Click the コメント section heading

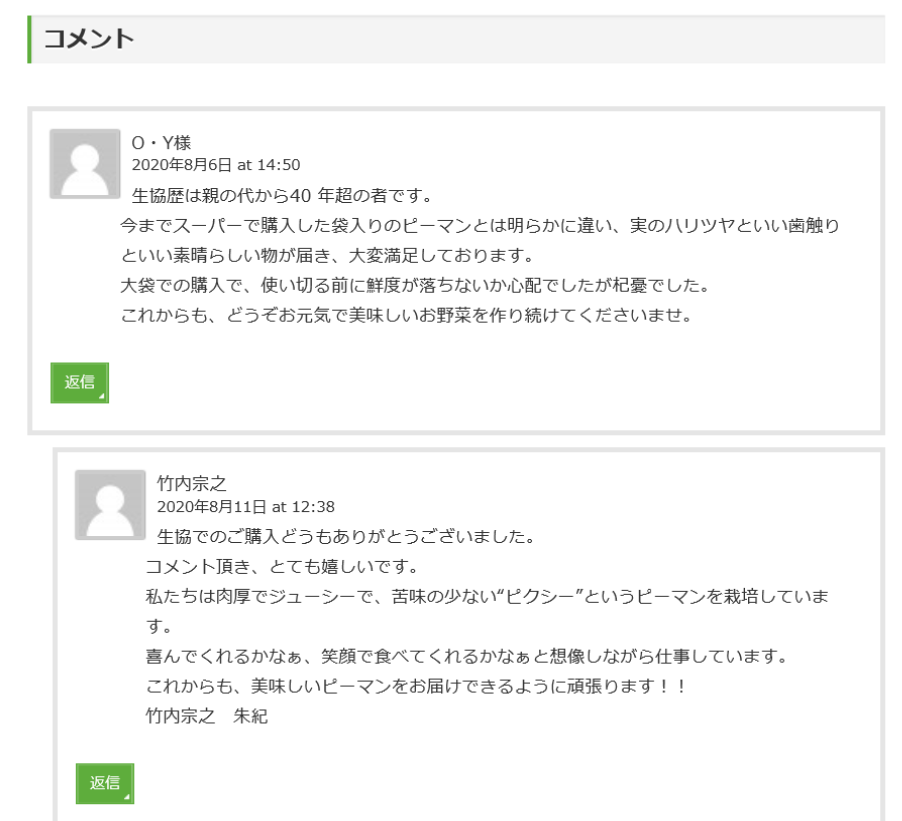(x=89, y=39)
